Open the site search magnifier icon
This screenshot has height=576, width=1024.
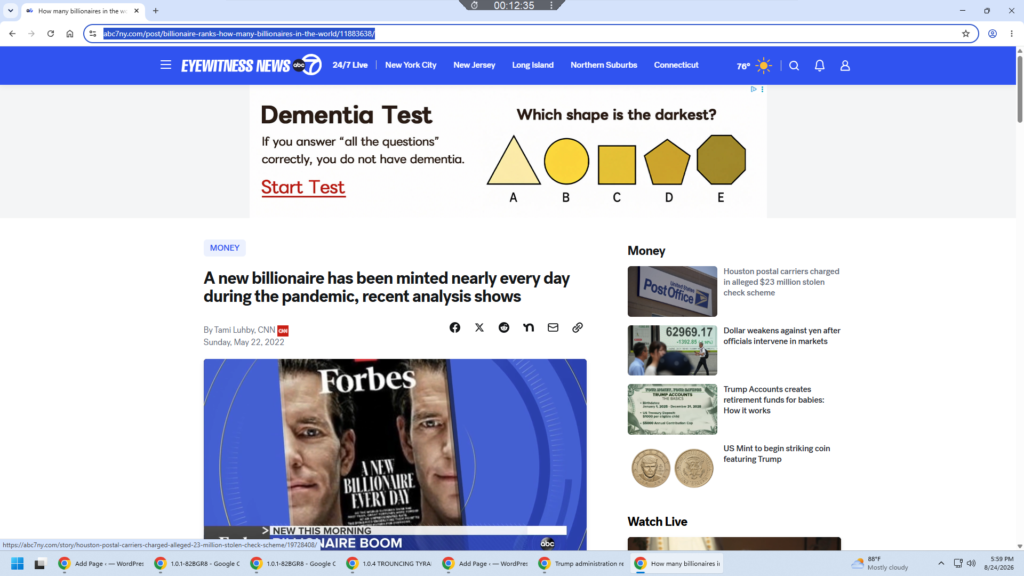click(x=794, y=65)
